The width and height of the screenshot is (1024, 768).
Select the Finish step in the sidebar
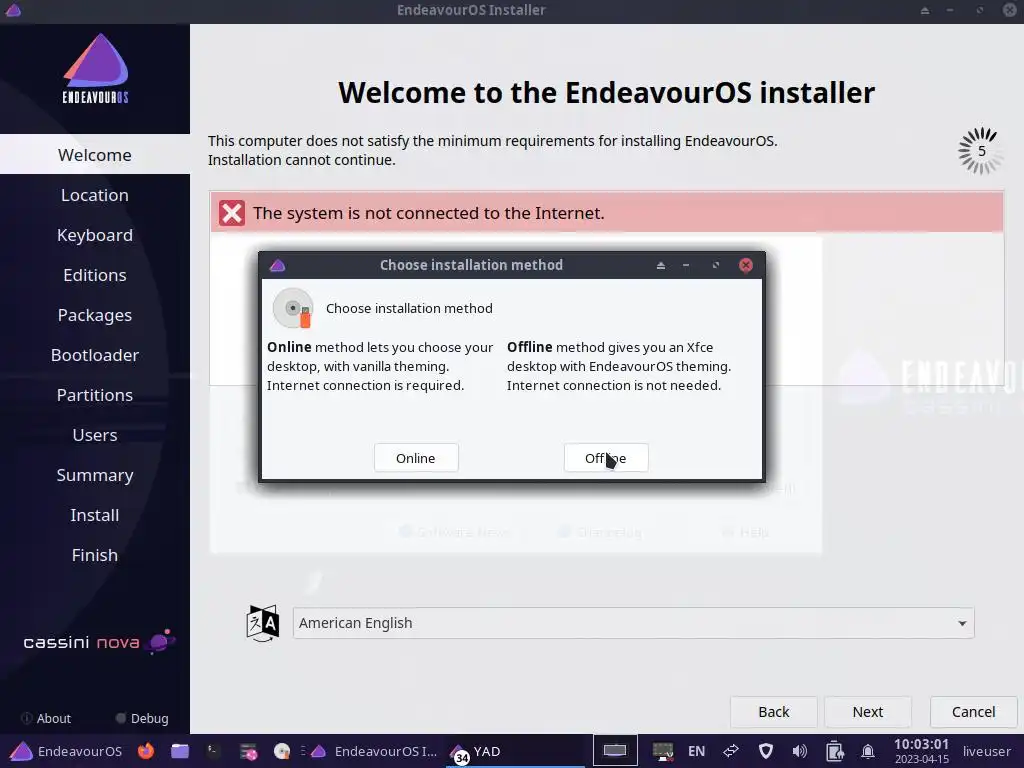(x=95, y=555)
